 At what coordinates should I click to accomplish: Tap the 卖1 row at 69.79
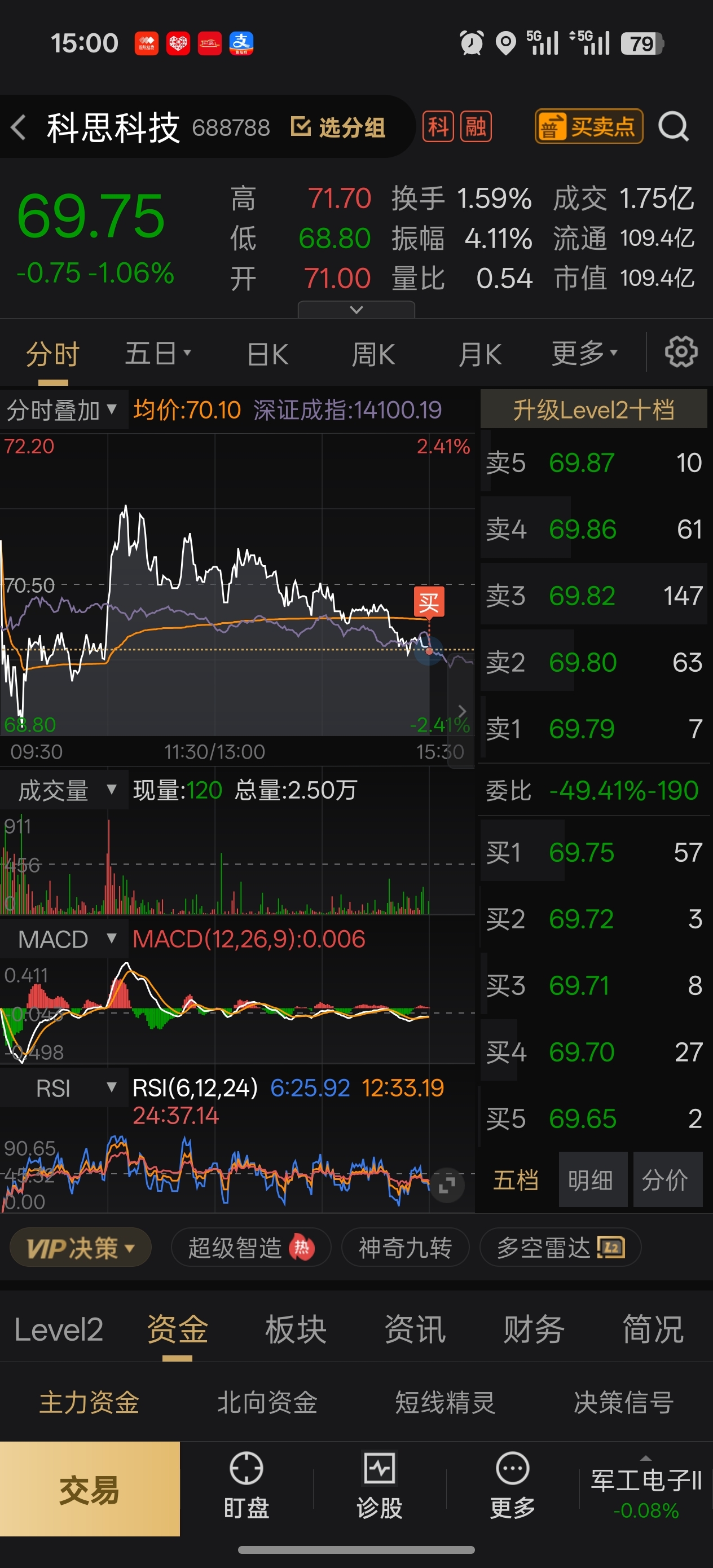pos(593,729)
